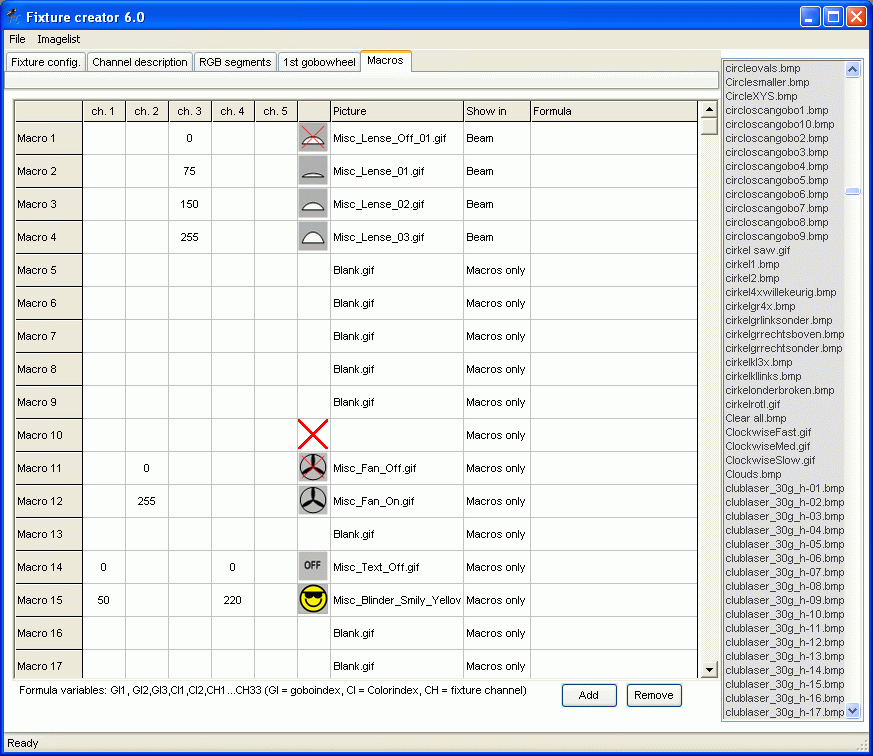Open the RGB segments tab
This screenshot has width=873, height=756.
point(235,62)
